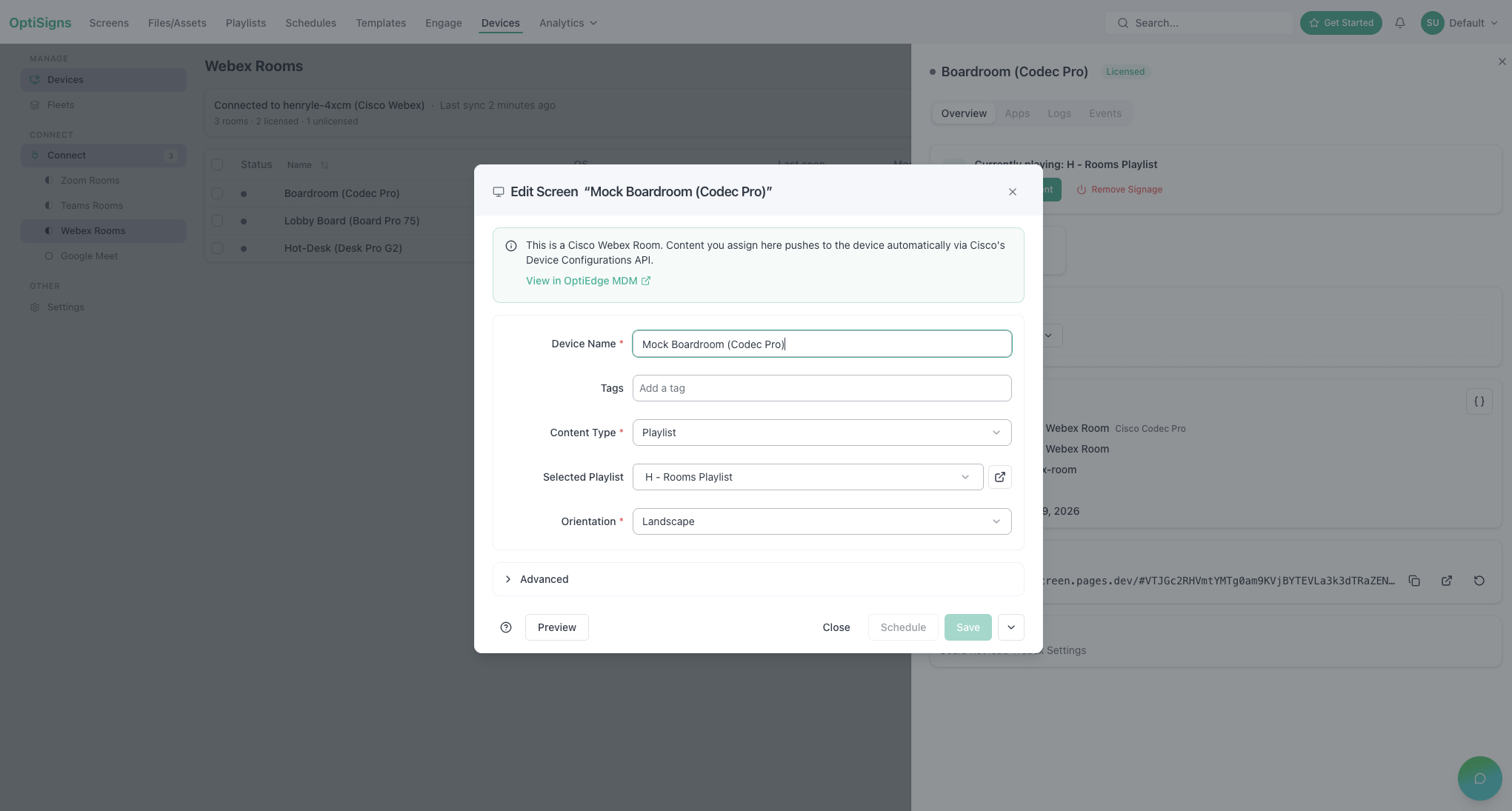Open the Save options arrow dropdown
The image size is (1512, 811).
(x=1010, y=627)
